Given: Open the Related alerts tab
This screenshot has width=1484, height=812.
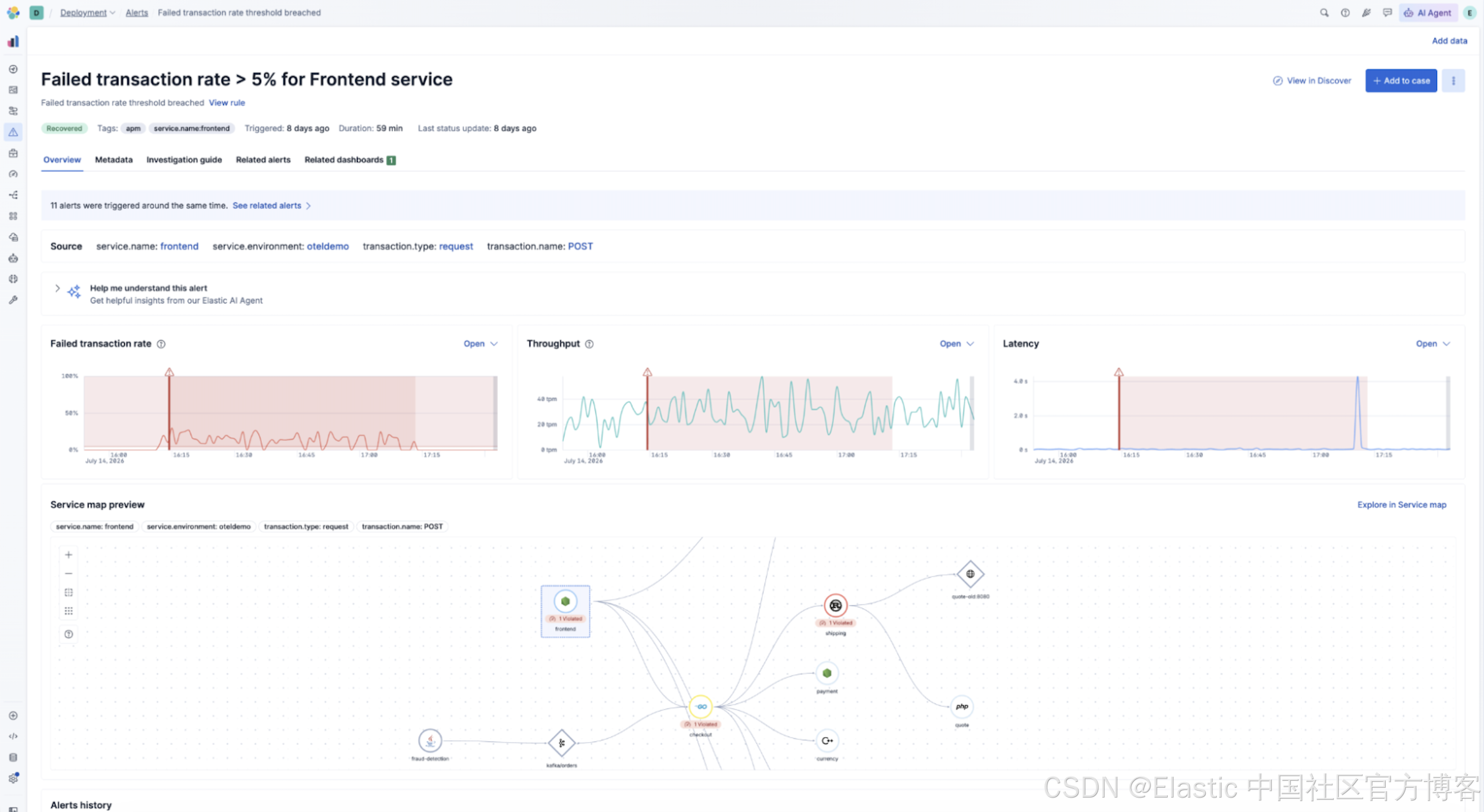Looking at the screenshot, I should tap(263, 160).
